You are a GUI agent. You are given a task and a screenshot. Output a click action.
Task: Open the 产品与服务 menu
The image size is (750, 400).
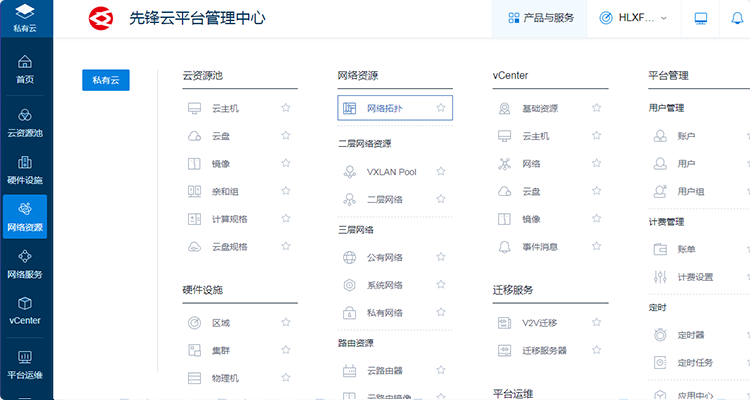coord(541,18)
